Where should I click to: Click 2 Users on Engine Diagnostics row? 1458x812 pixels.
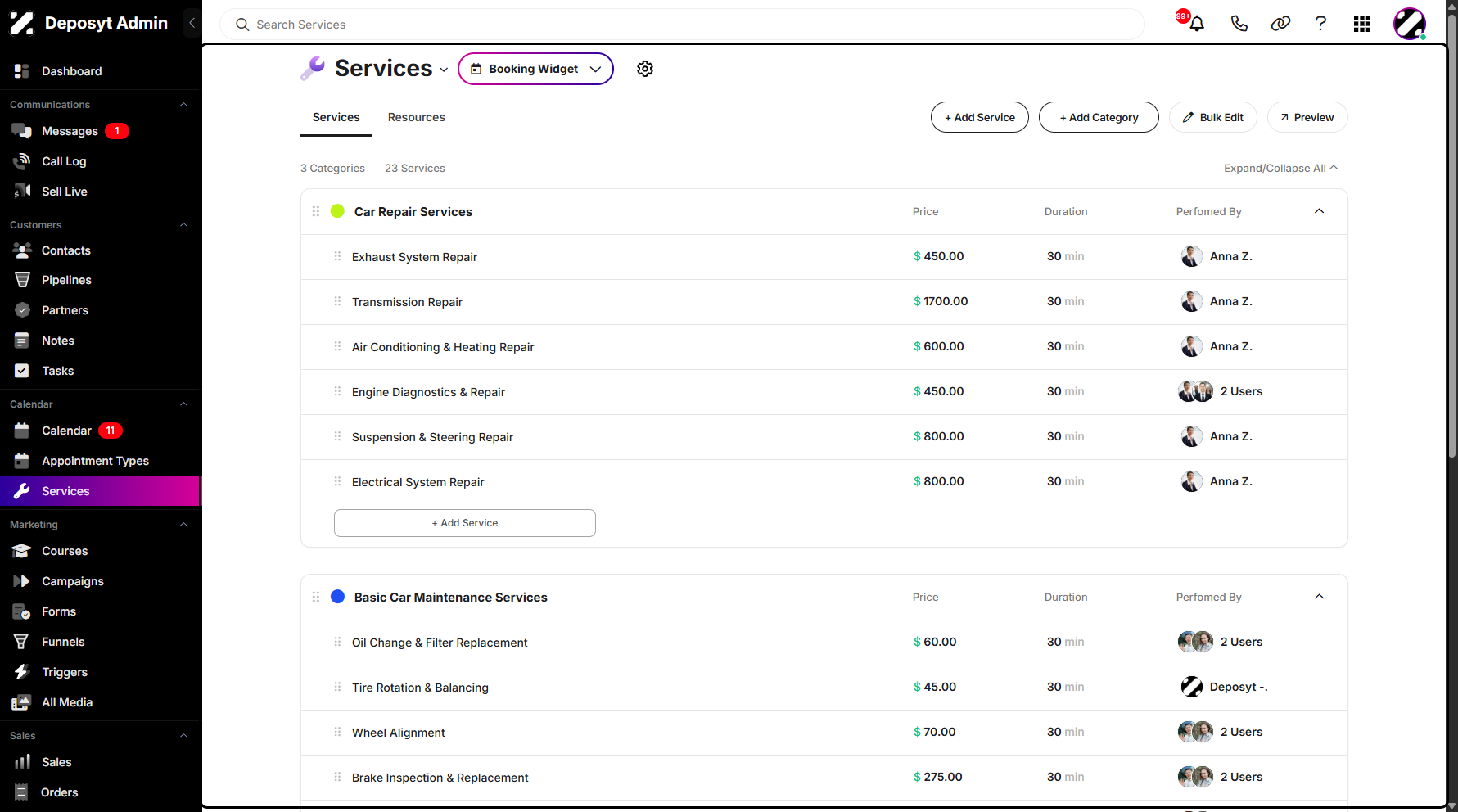tap(1241, 391)
